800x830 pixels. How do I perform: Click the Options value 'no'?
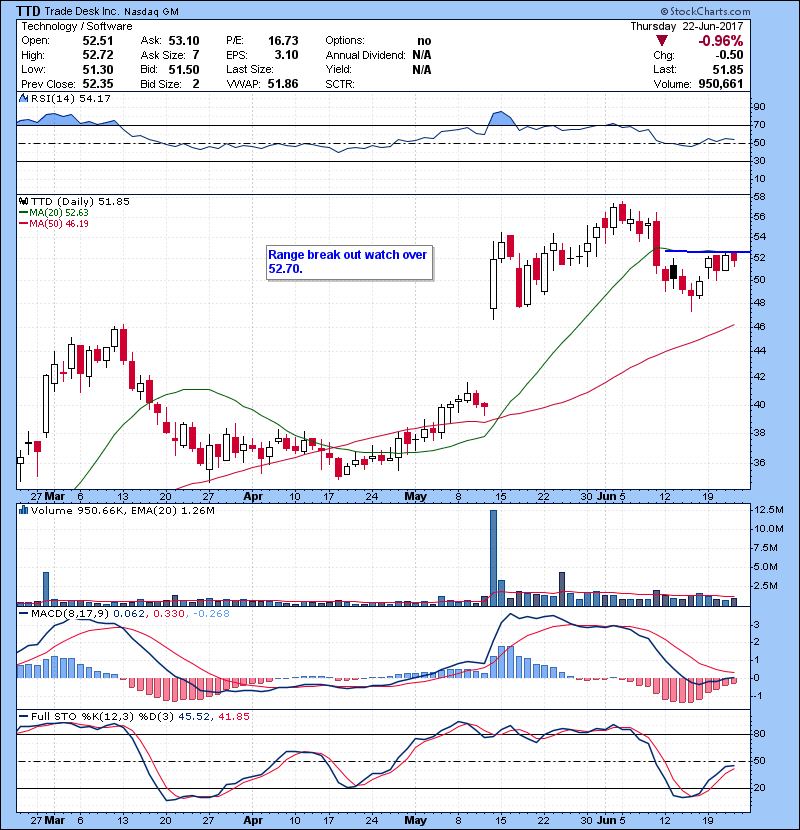[424, 41]
